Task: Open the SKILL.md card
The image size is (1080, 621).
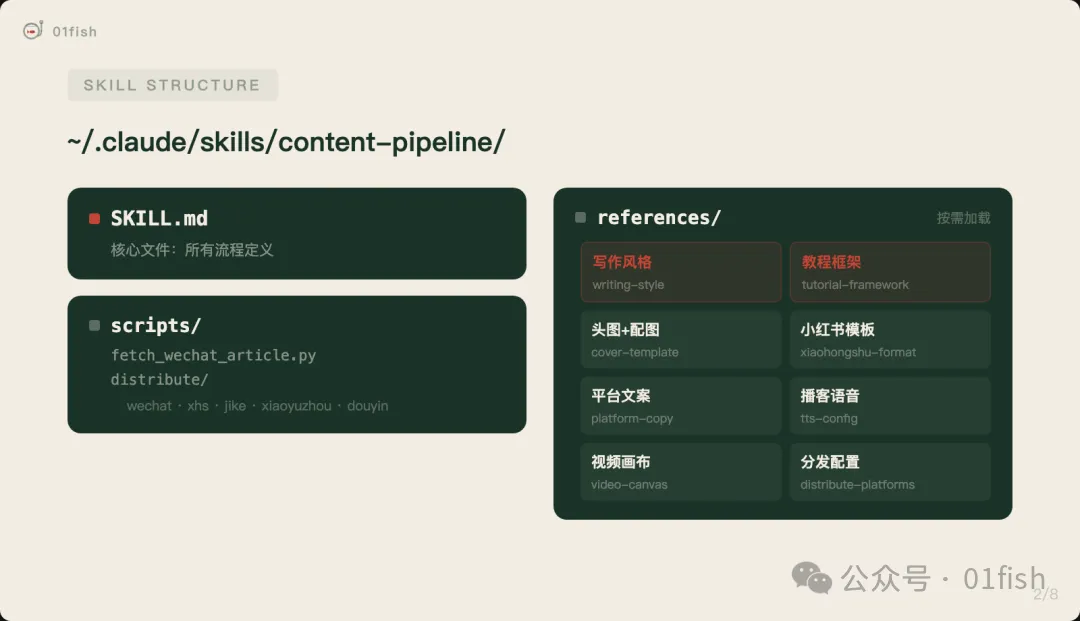Action: [296, 233]
